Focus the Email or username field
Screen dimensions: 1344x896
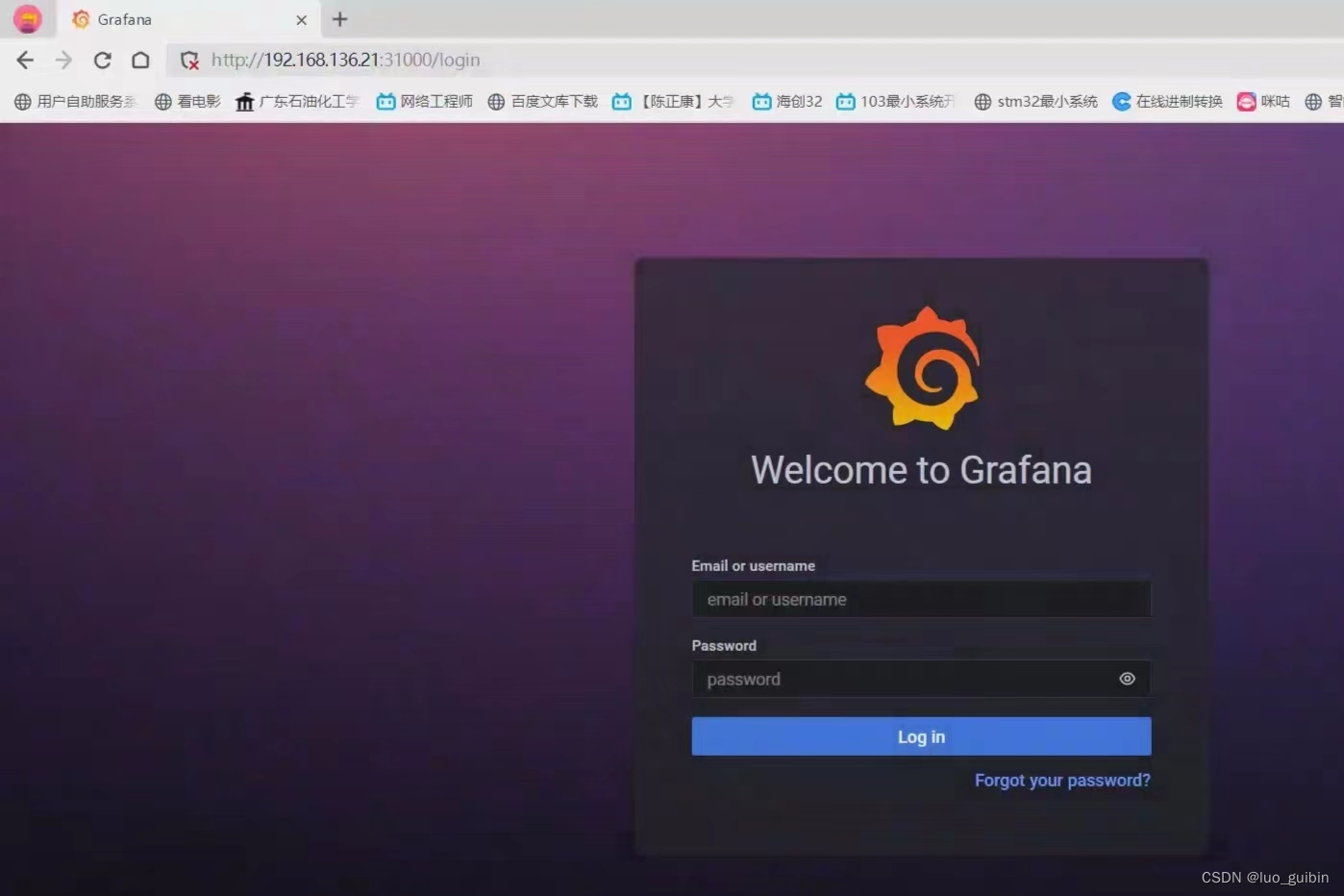921,599
